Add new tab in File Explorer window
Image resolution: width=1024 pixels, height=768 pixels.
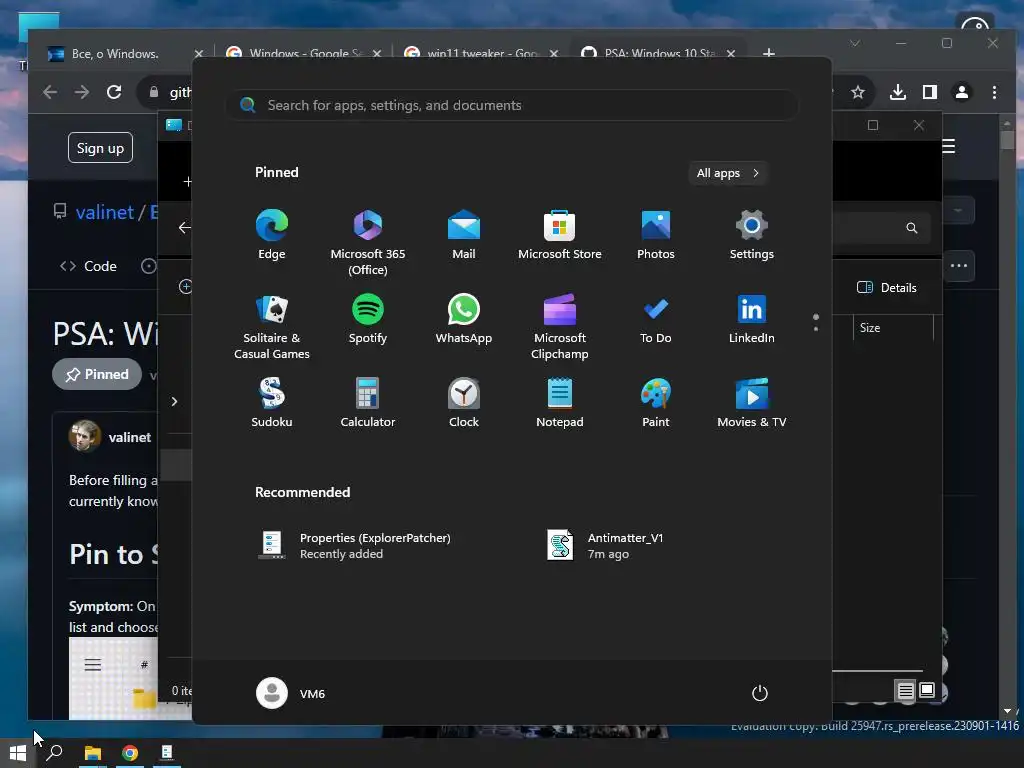187,182
